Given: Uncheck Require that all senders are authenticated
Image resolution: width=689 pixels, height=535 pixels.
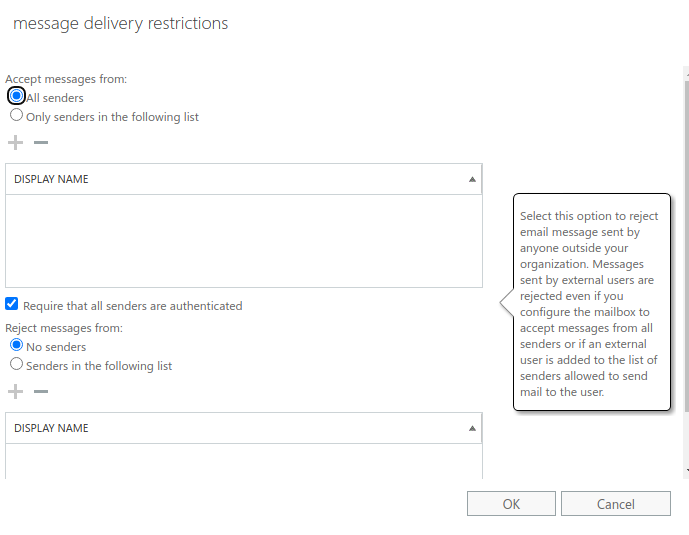Looking at the screenshot, I should (x=12, y=304).
